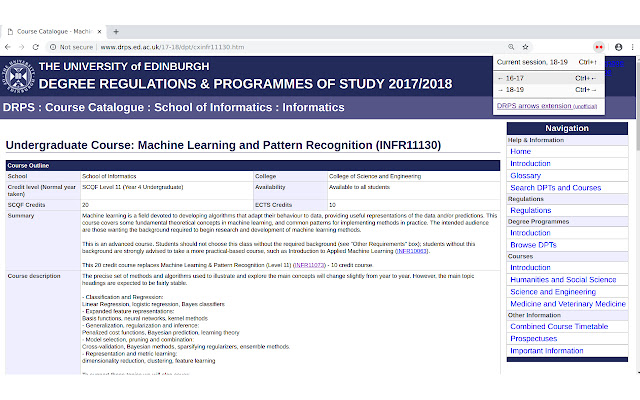
Task: Open the Glossary navigation link
Action: click(x=525, y=176)
